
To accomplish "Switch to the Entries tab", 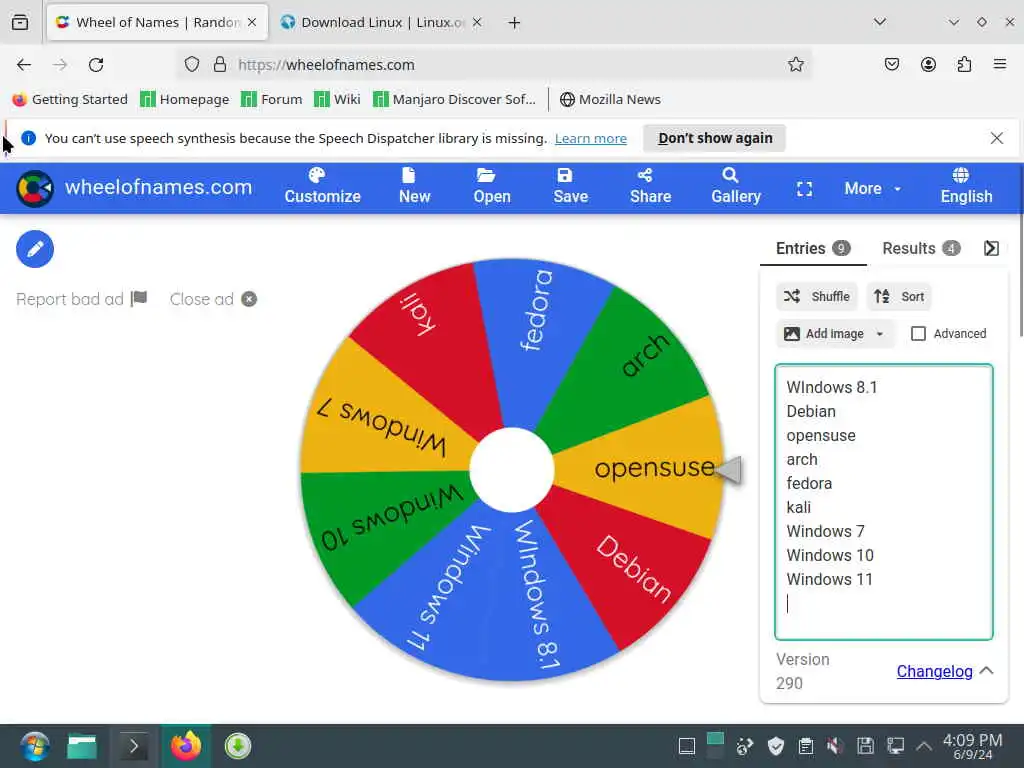I will point(813,248).
